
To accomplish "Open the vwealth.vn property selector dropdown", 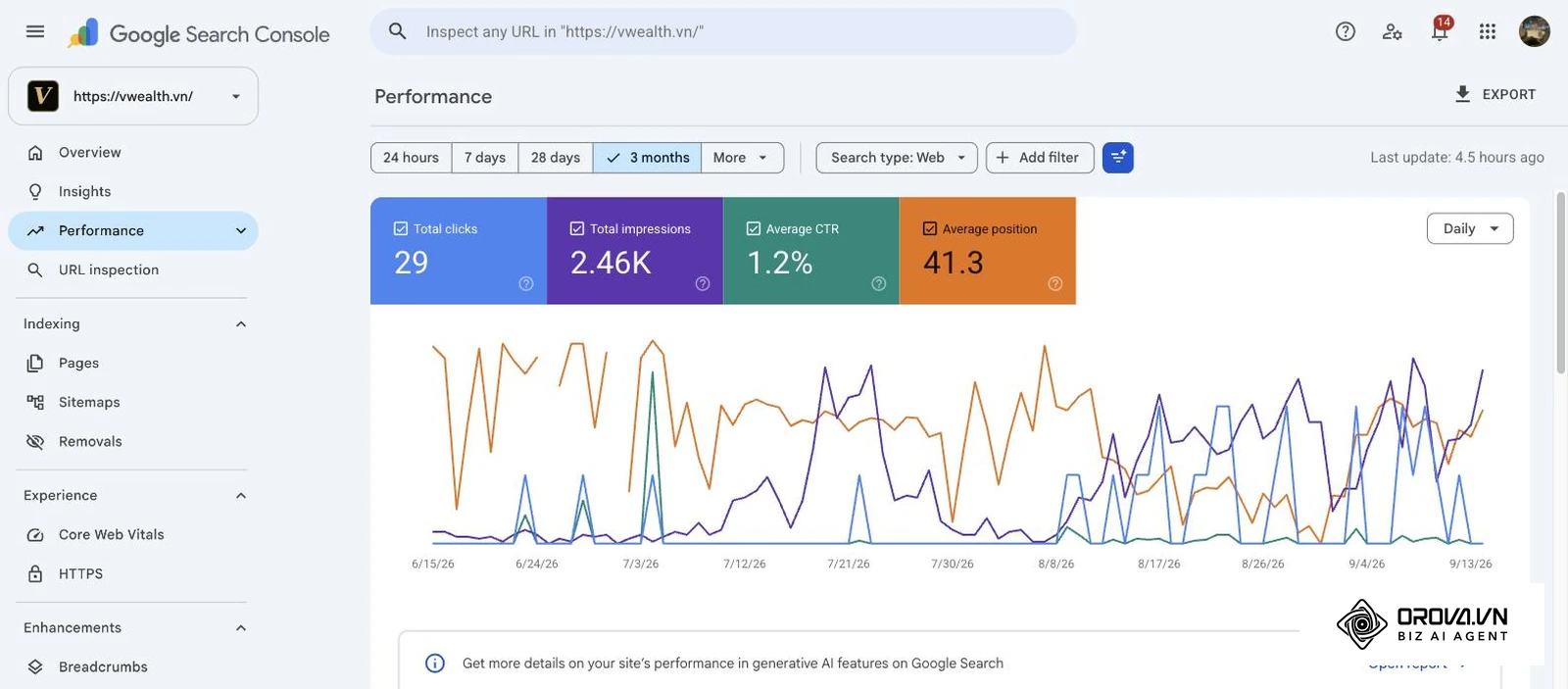I will click(133, 96).
